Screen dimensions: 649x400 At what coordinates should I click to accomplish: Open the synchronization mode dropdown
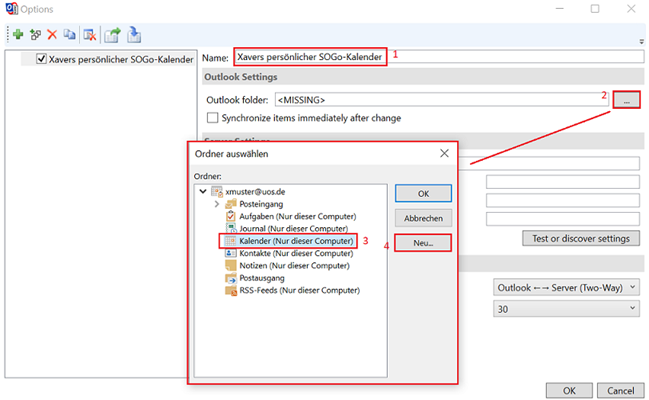click(567, 288)
